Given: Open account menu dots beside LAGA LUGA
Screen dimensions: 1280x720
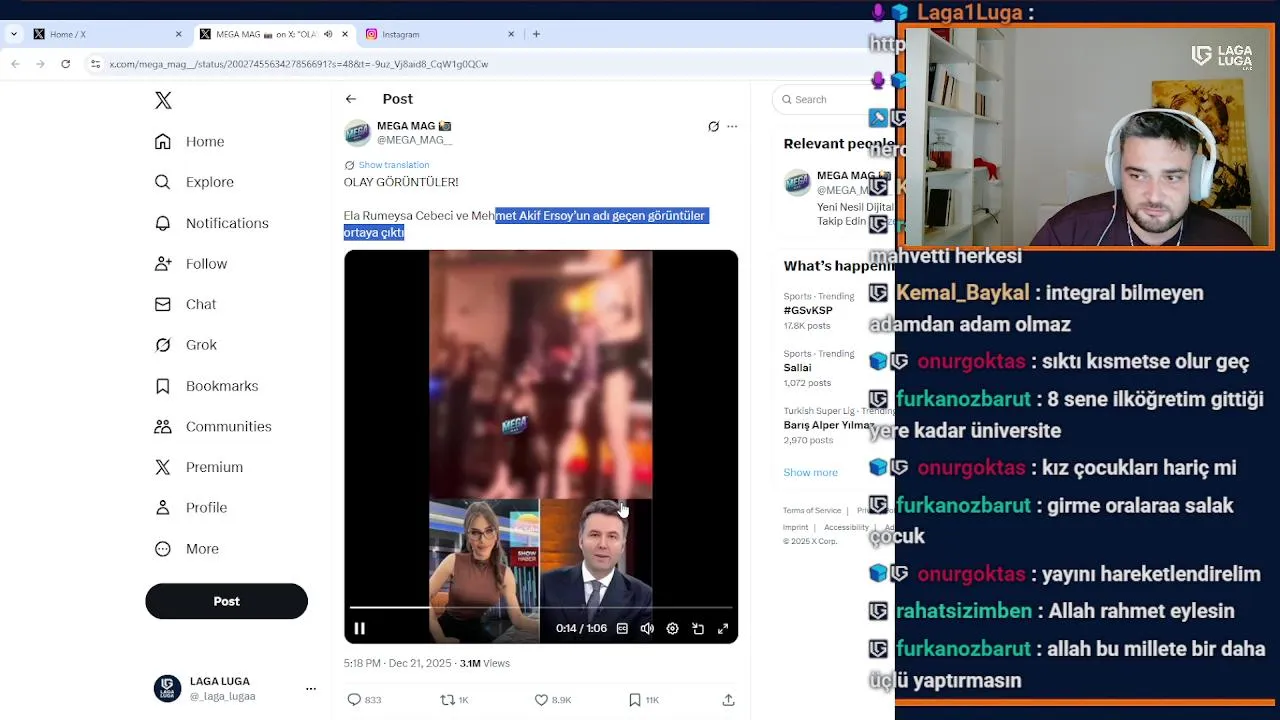Looking at the screenshot, I should click(311, 689).
